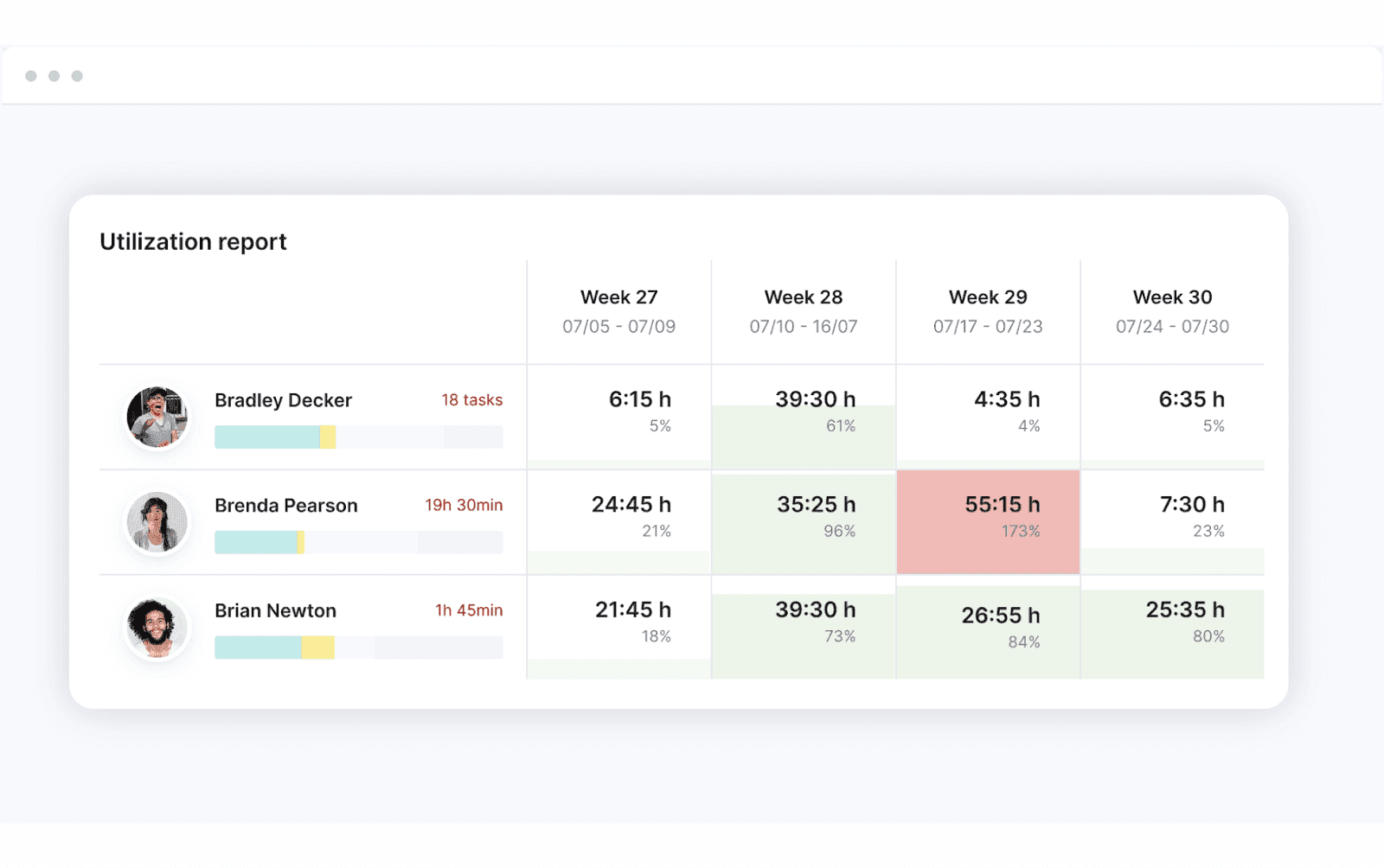Click the Utilization report title
Viewport: 1384px width, 868px height.
coord(193,241)
